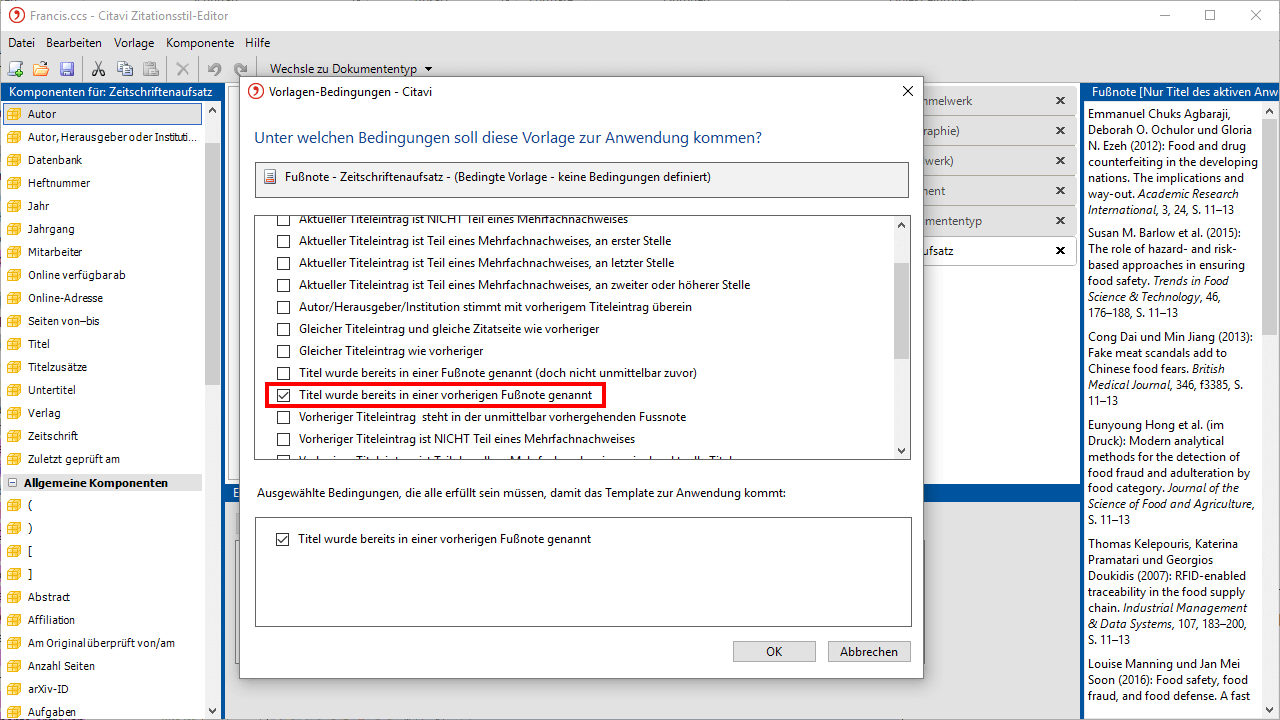
Task: Open the Vorlage menu
Action: point(134,43)
